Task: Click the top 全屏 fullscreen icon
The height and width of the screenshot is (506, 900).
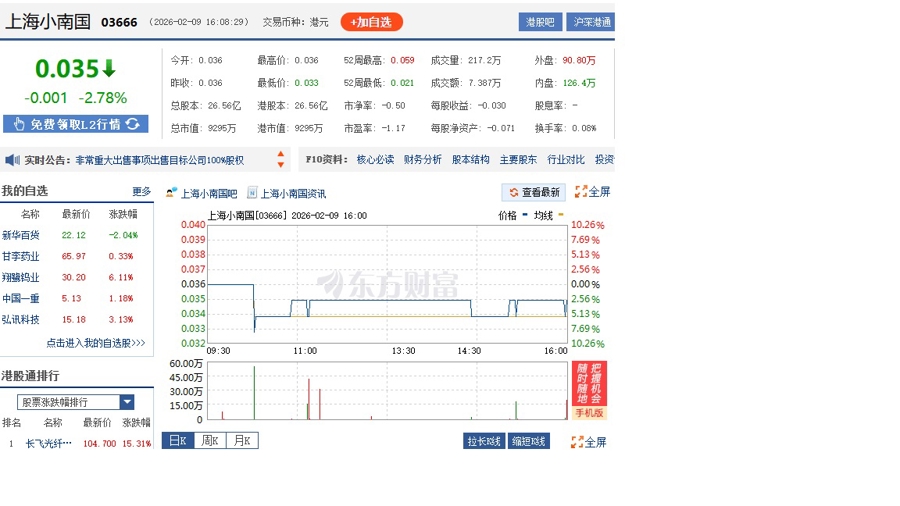Action: 581,192
